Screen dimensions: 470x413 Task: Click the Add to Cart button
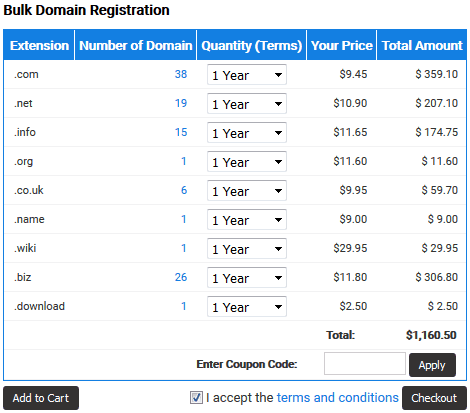pyautogui.click(x=41, y=398)
